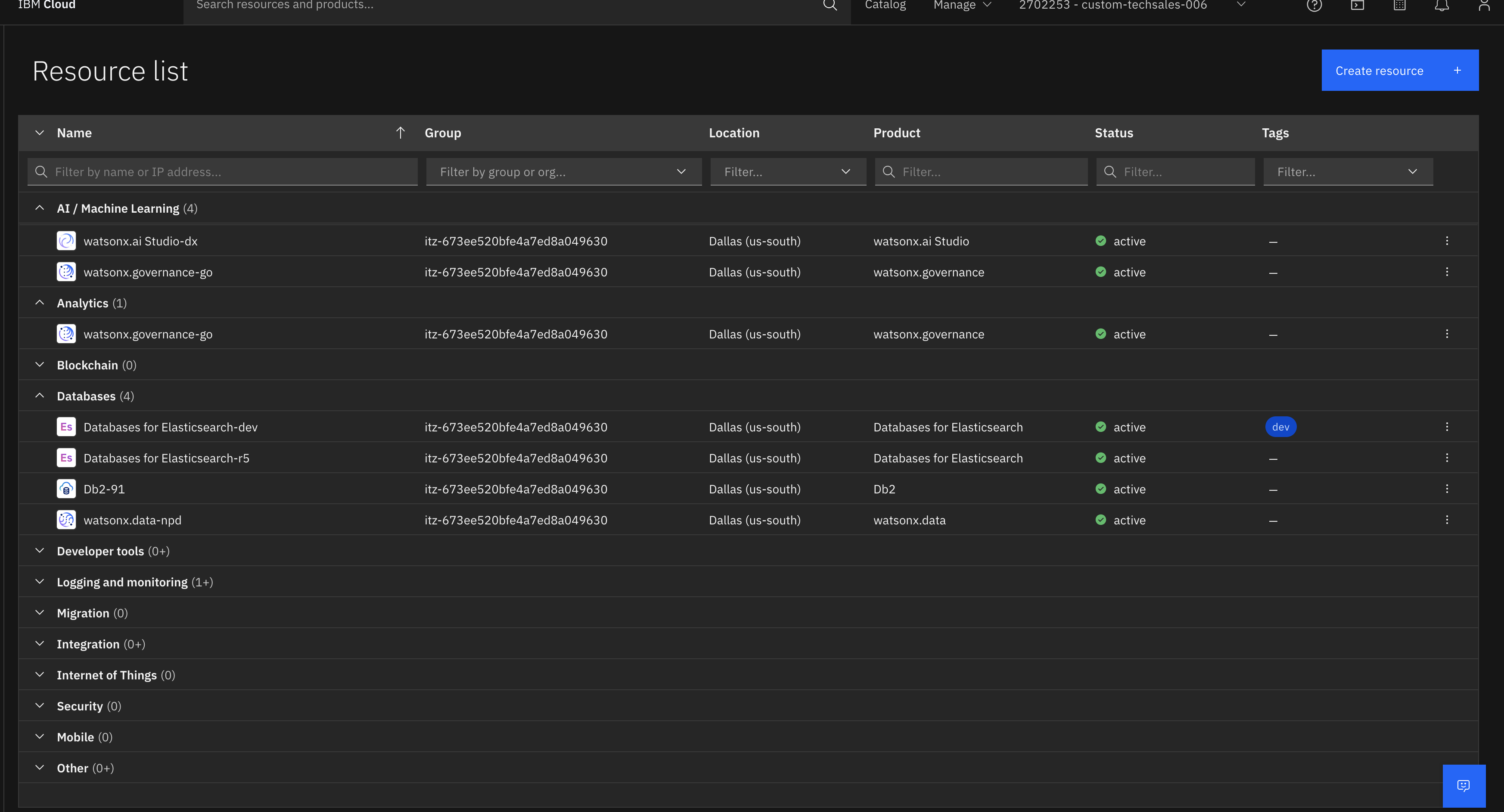Open actions menu for watsonx.data-npd row
The height and width of the screenshot is (812, 1504).
(x=1447, y=520)
